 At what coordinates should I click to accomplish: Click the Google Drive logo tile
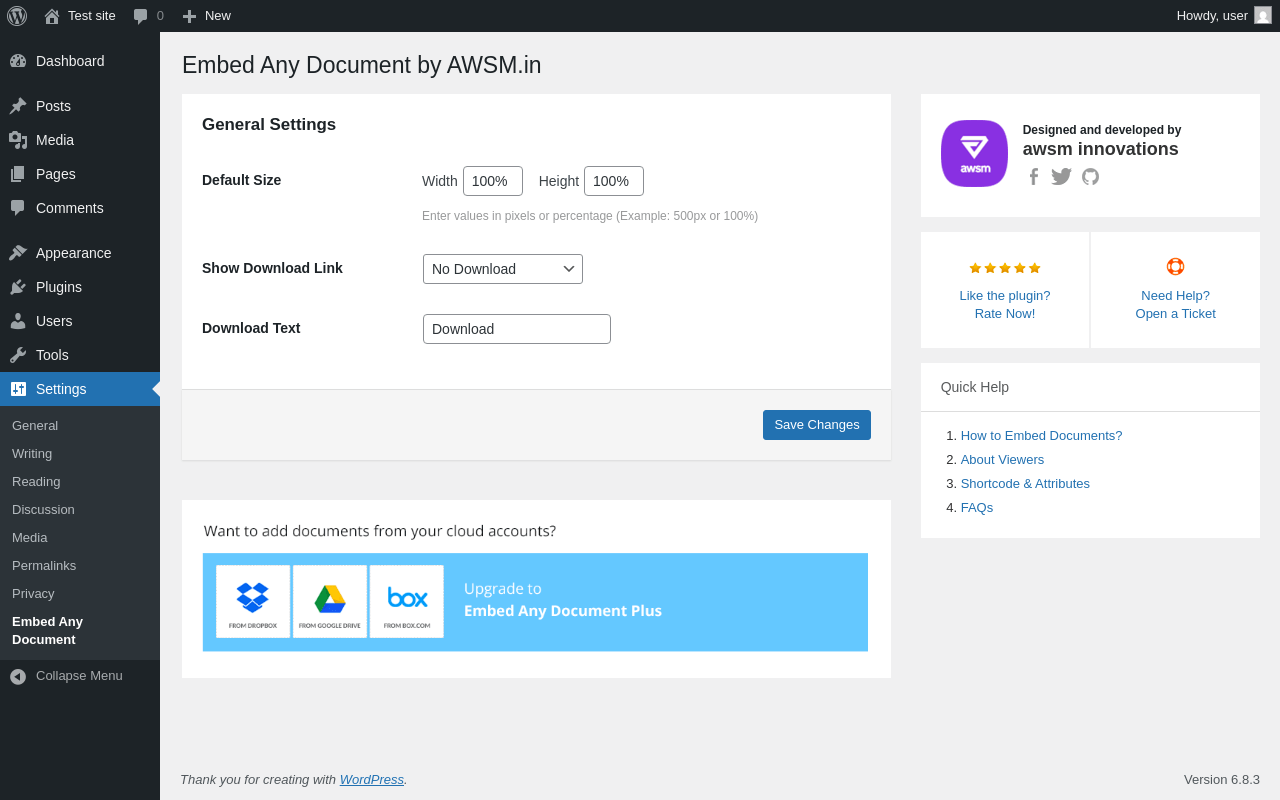(x=330, y=602)
